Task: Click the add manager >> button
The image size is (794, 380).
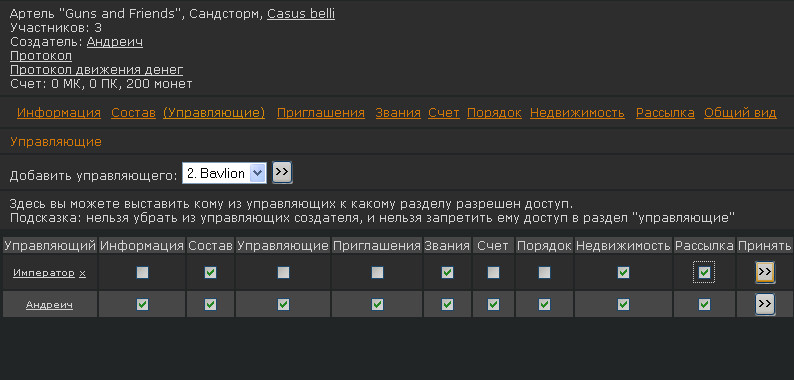Action: 282,172
